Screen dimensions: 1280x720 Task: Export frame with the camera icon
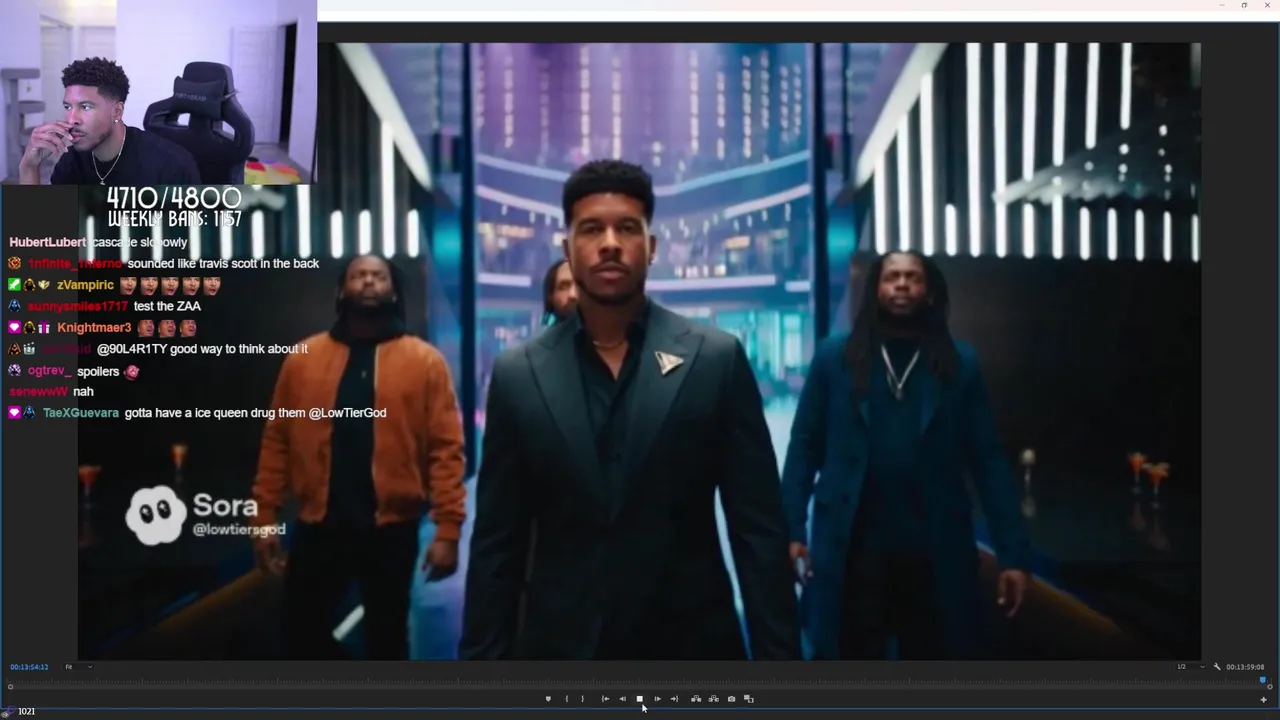(731, 699)
